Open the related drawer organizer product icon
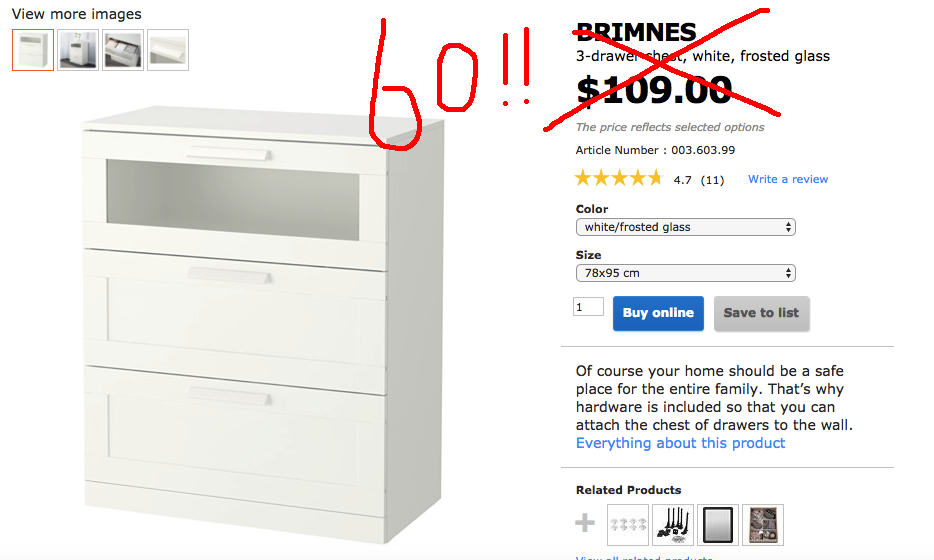Viewport: 934px width, 560px height. coord(763,525)
